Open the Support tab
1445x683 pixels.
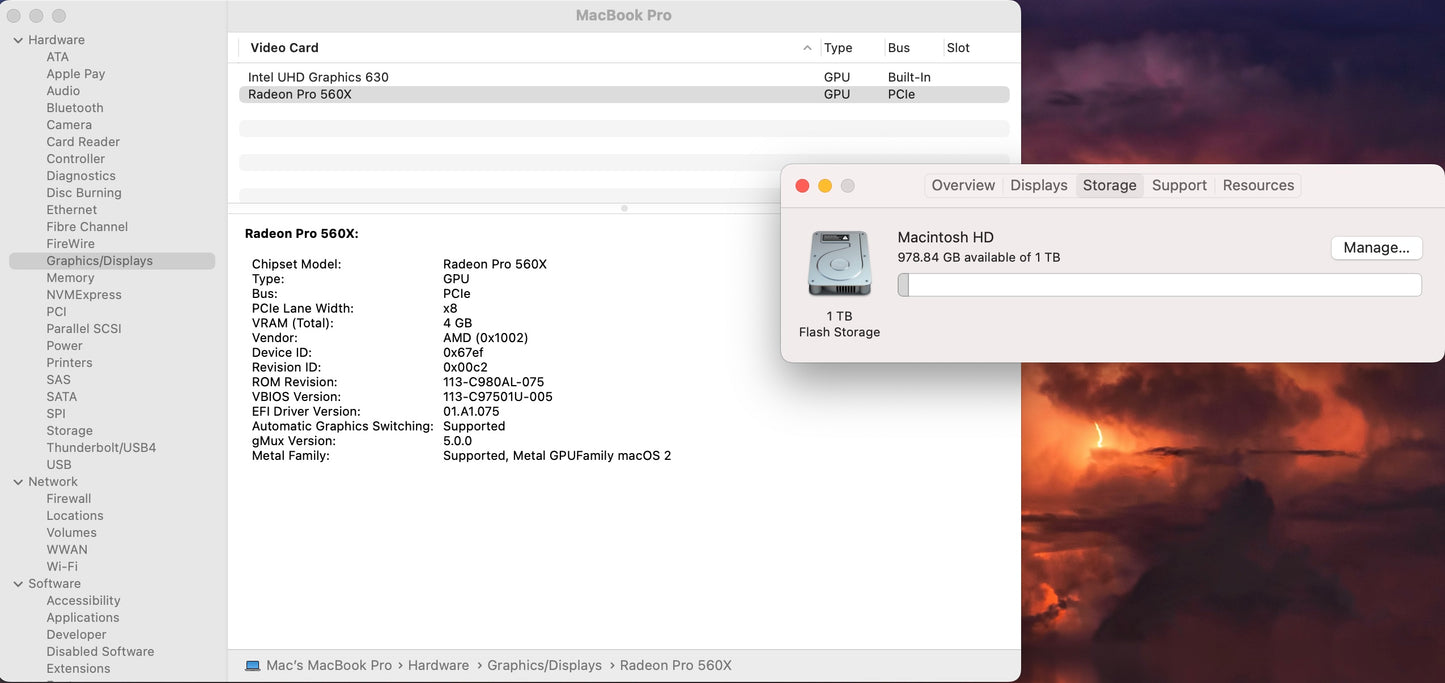point(1179,185)
